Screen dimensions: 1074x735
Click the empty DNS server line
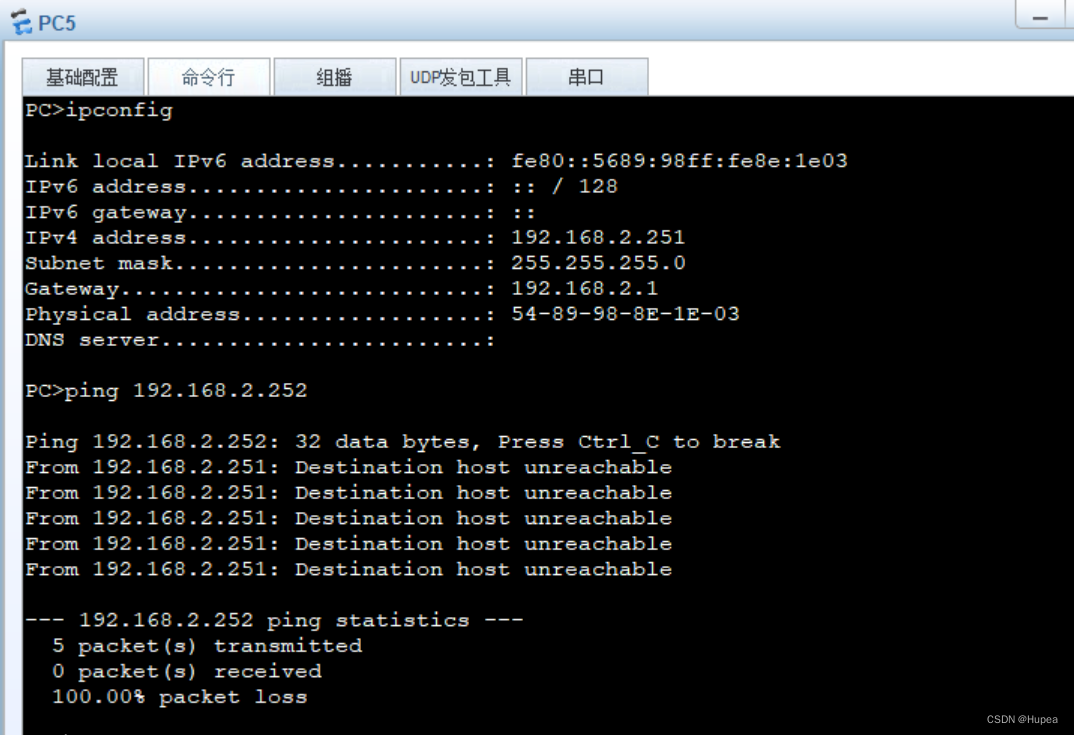pos(260,340)
